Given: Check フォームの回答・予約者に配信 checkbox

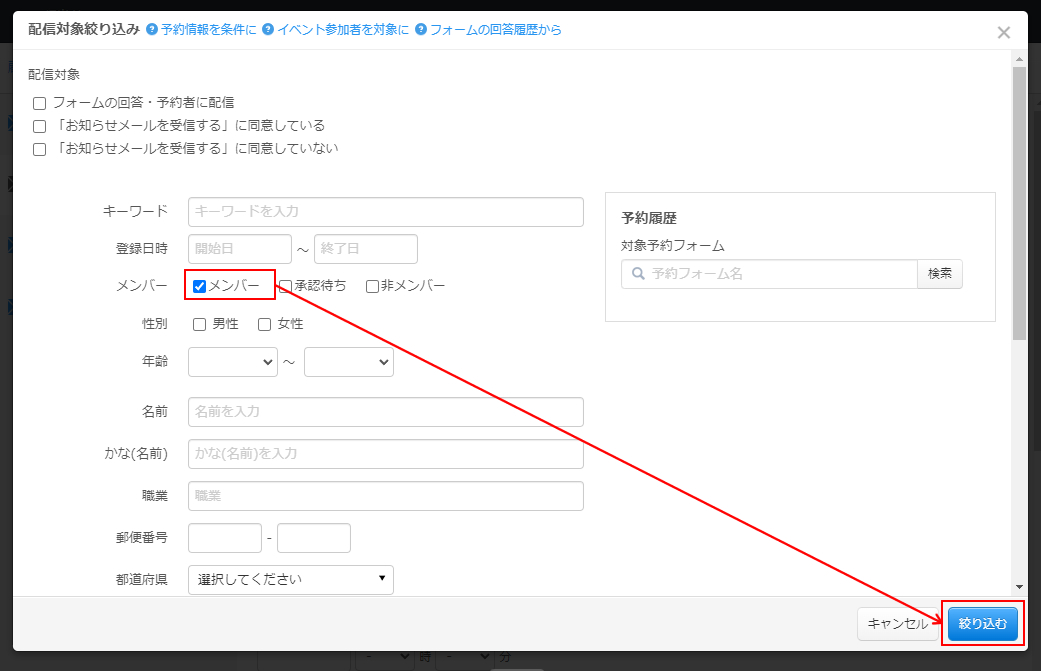Looking at the screenshot, I should click(x=40, y=103).
